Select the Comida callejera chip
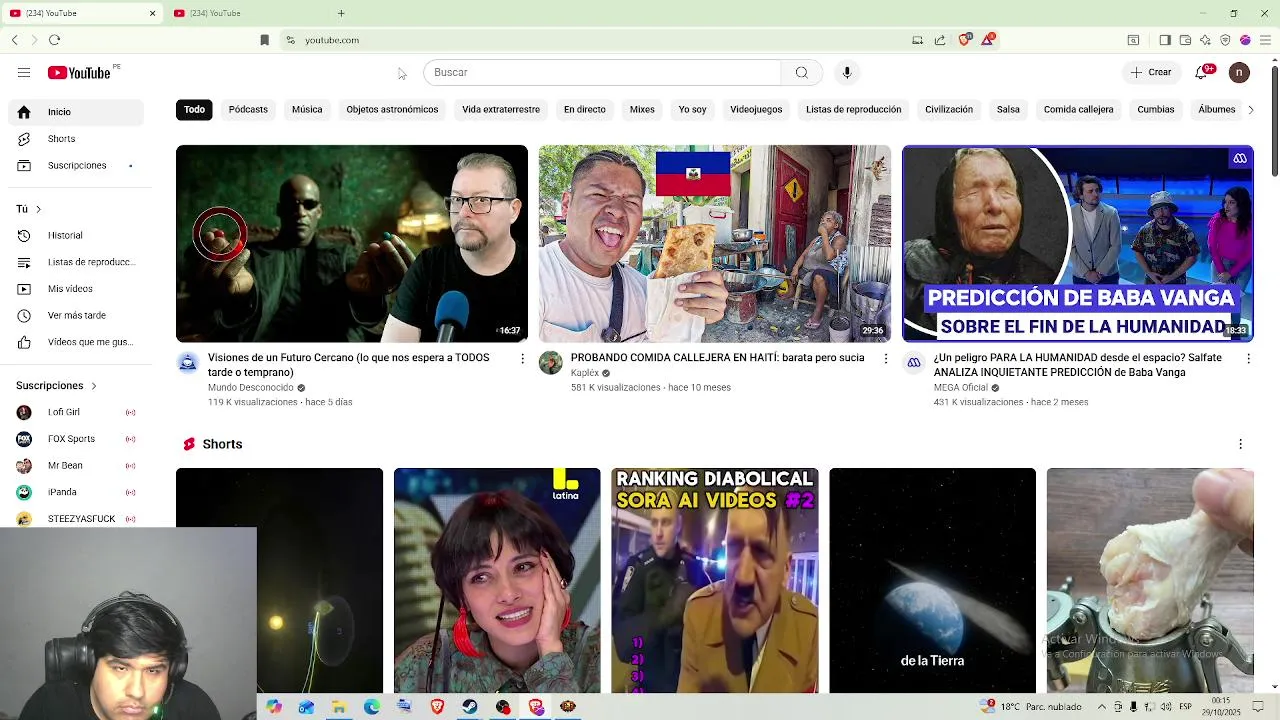This screenshot has width=1280, height=720. click(1078, 109)
